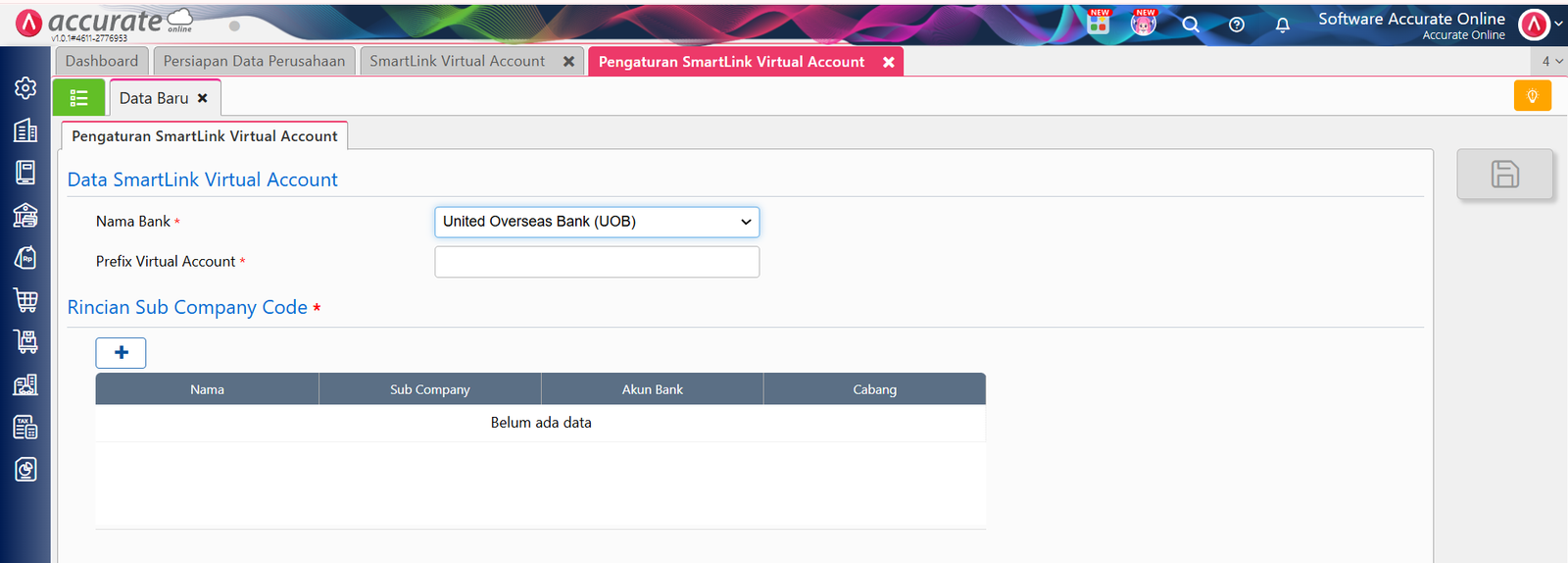Select the Pengaturan SmartLink Virtual Account form tab
This screenshot has height=563, width=1568.
coord(205,136)
